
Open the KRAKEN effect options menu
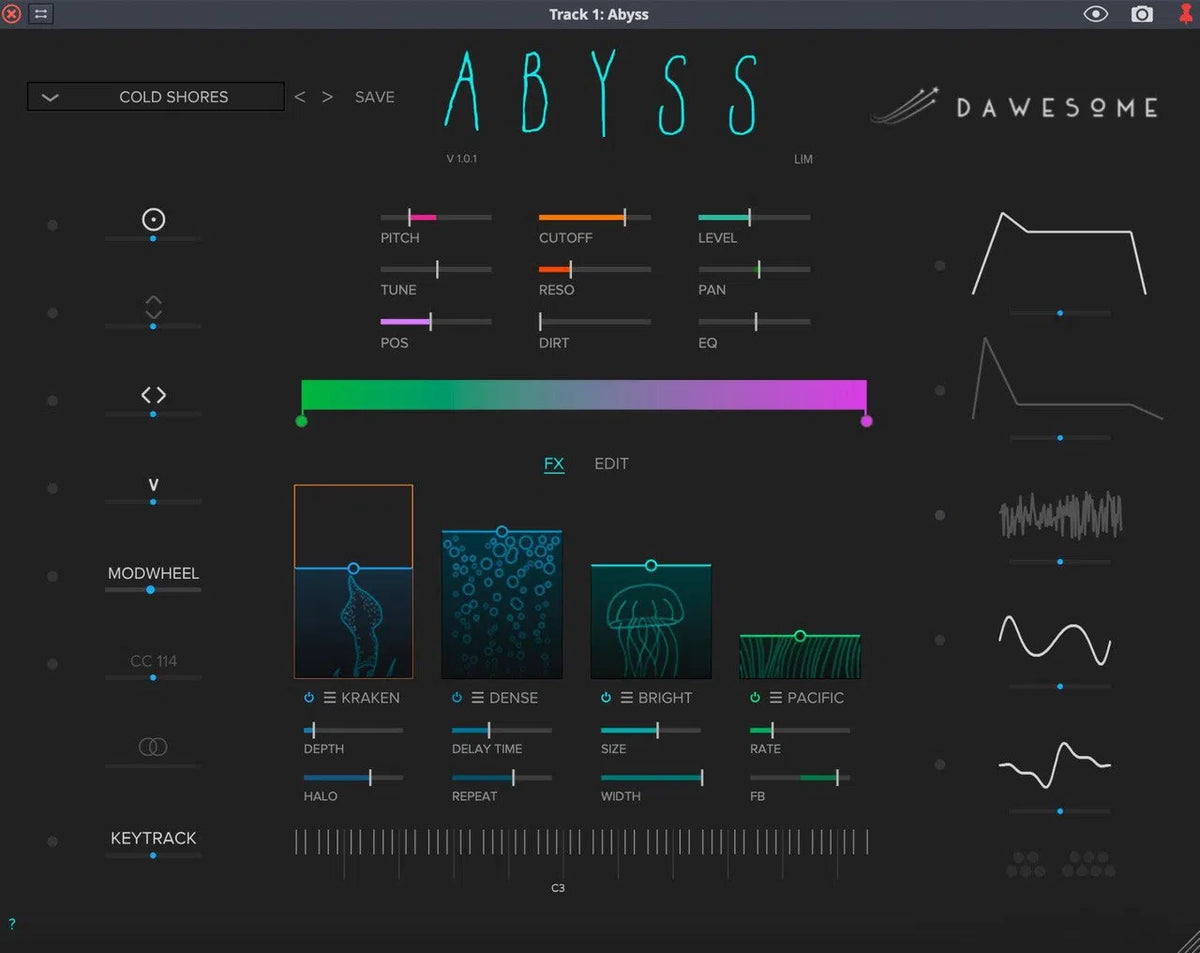point(331,698)
